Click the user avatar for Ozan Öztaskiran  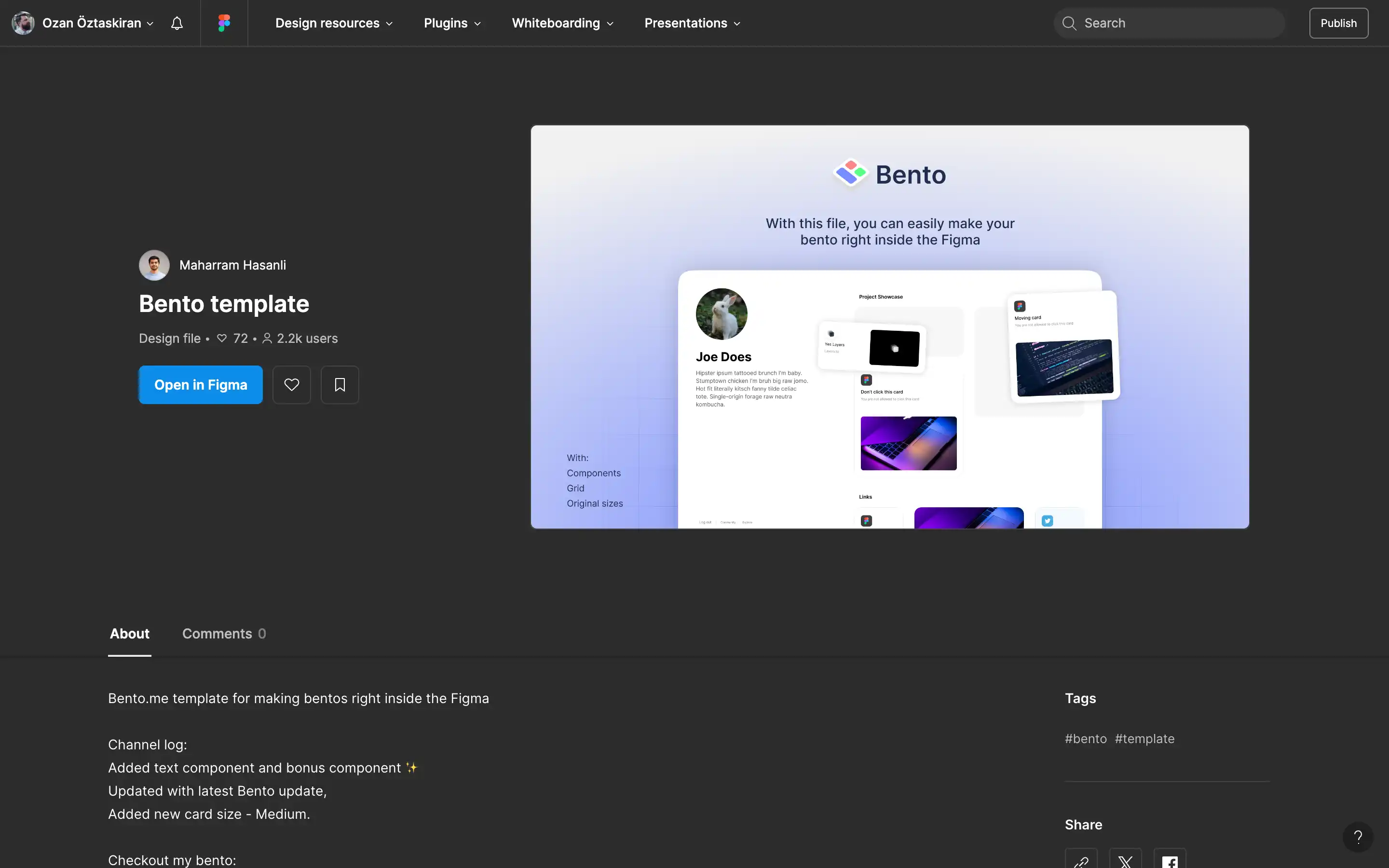pyautogui.click(x=23, y=23)
